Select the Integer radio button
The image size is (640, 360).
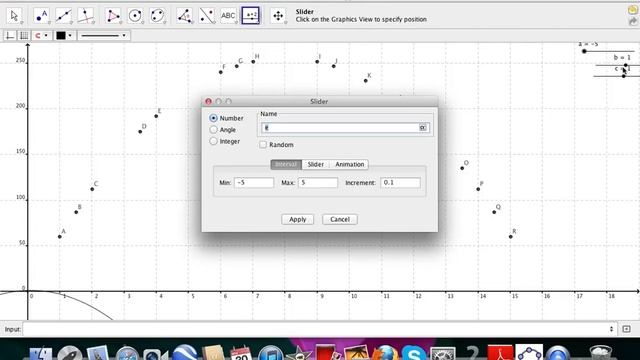point(213,141)
